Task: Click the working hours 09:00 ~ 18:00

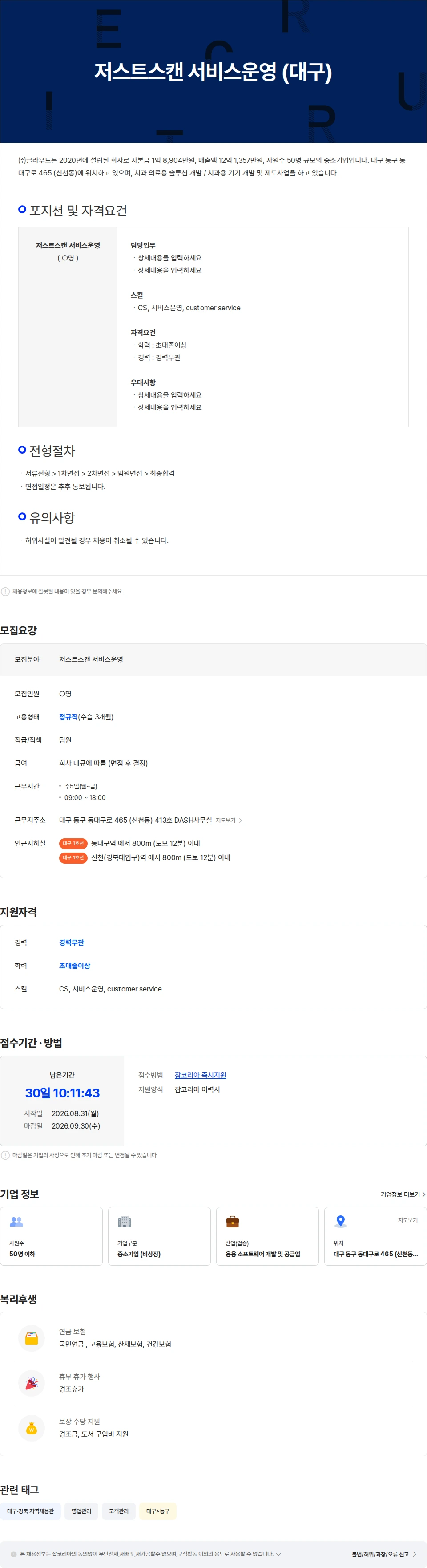Action: click(85, 797)
